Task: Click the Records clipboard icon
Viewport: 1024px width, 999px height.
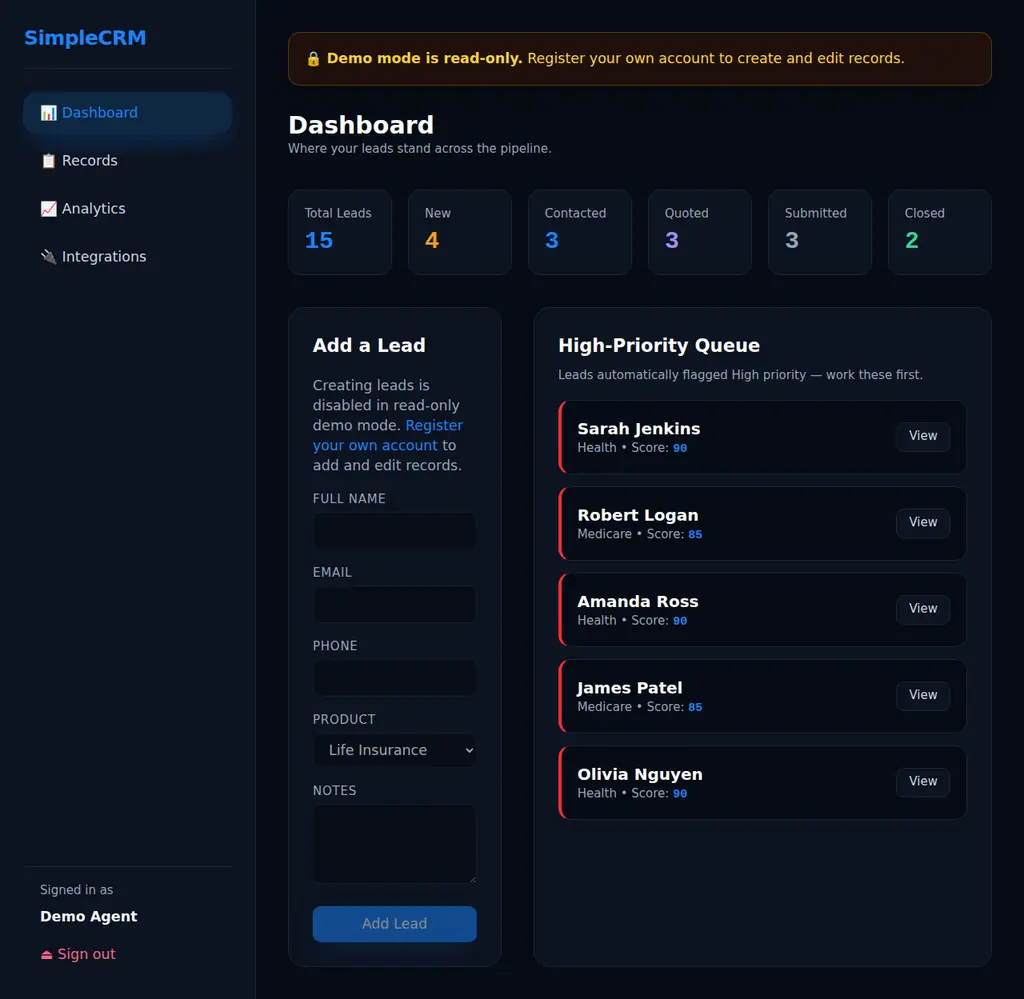Action: (x=48, y=161)
